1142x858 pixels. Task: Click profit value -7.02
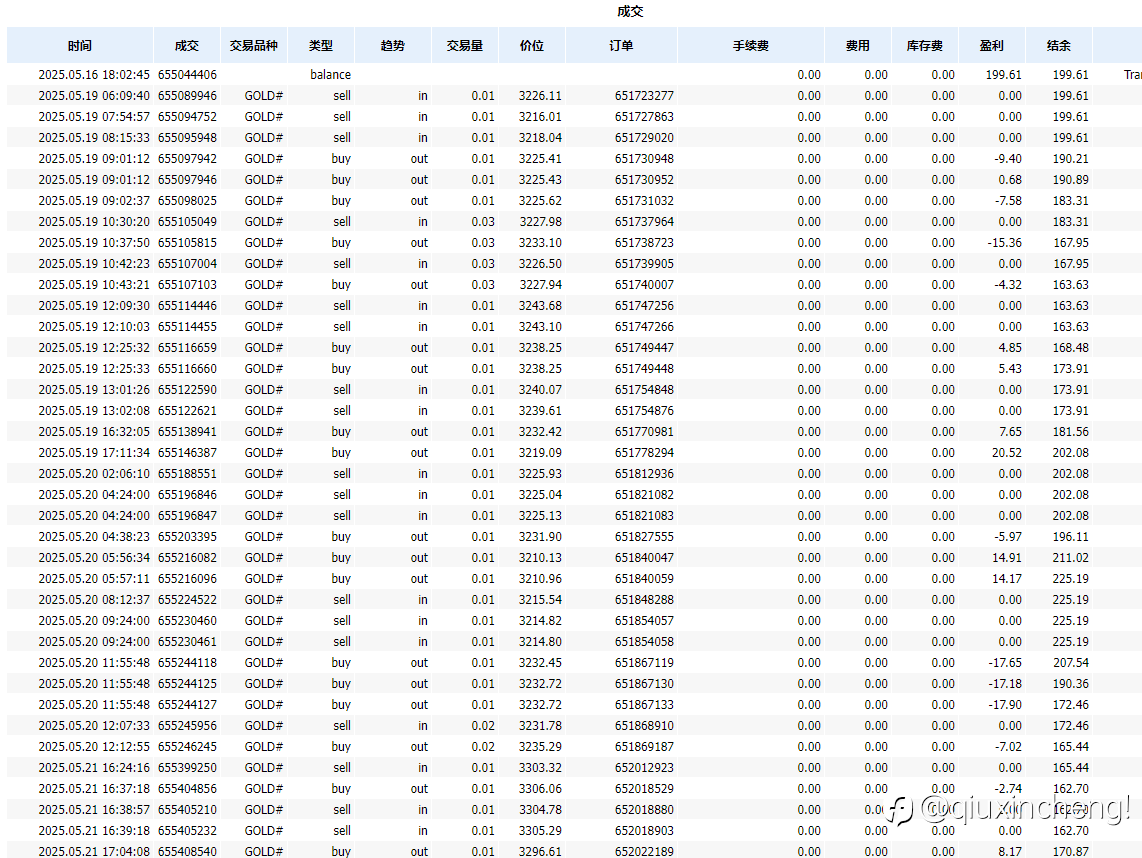point(1008,747)
